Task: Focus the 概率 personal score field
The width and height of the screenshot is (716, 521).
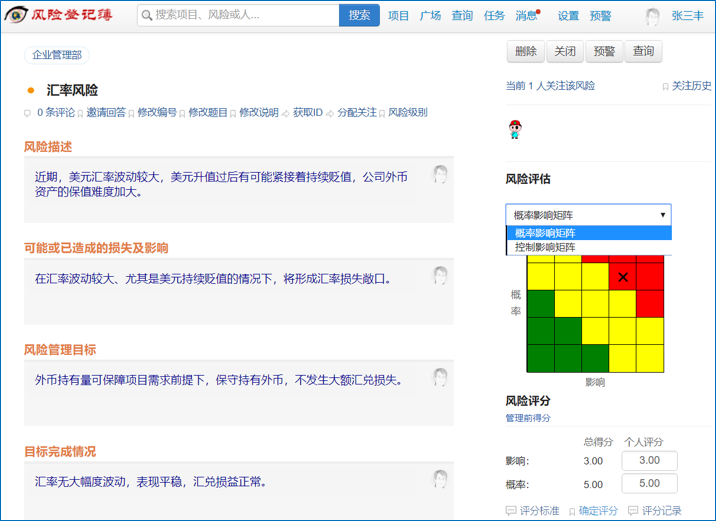Action: (x=649, y=484)
